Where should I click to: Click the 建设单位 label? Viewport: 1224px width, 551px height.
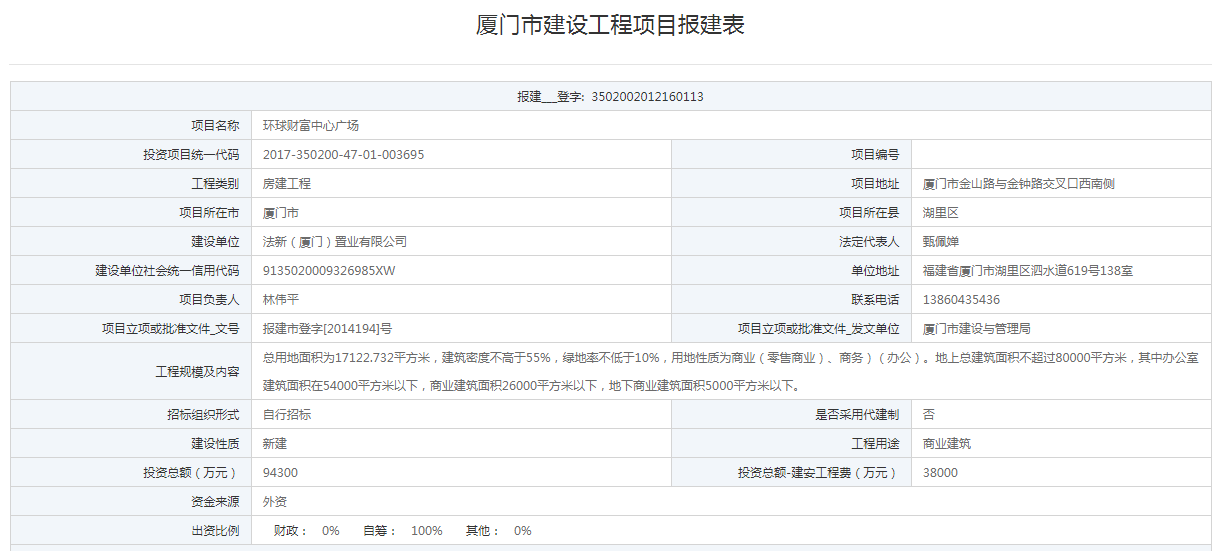pyautogui.click(x=215, y=242)
